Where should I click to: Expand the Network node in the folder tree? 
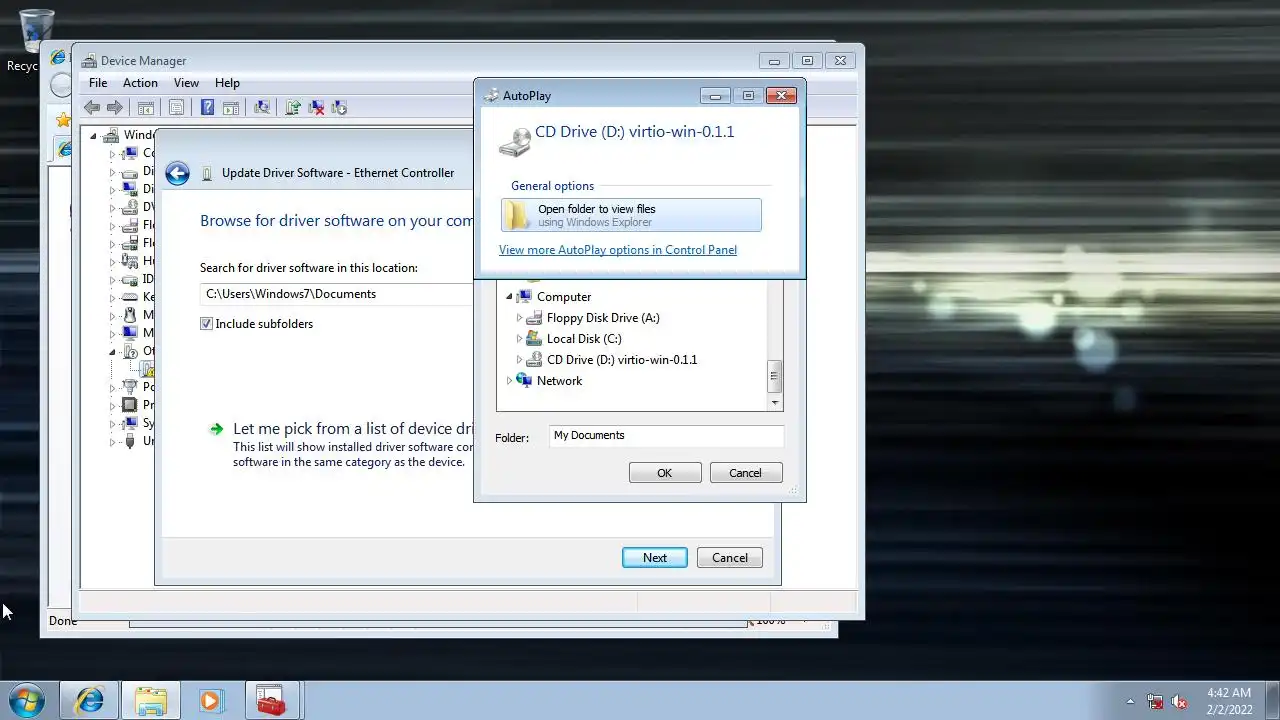coord(509,381)
